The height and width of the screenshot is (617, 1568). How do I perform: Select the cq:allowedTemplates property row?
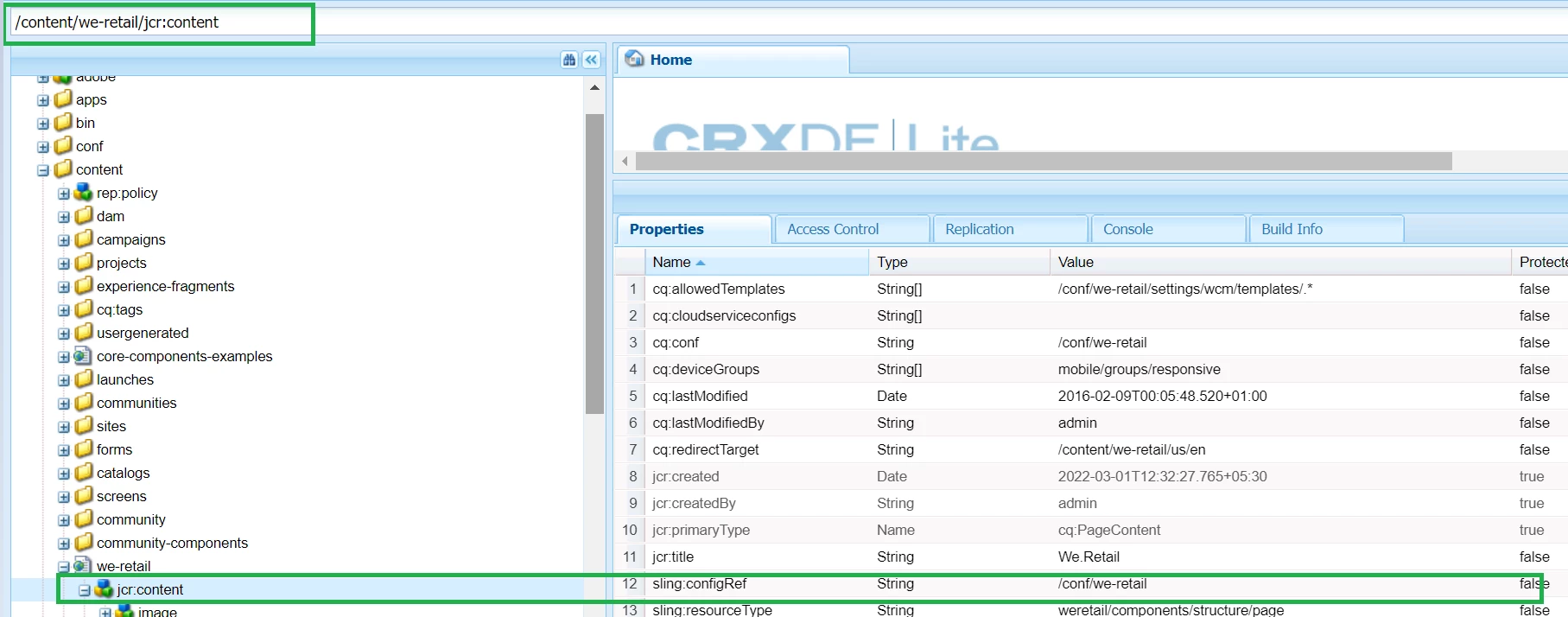[x=1091, y=289]
